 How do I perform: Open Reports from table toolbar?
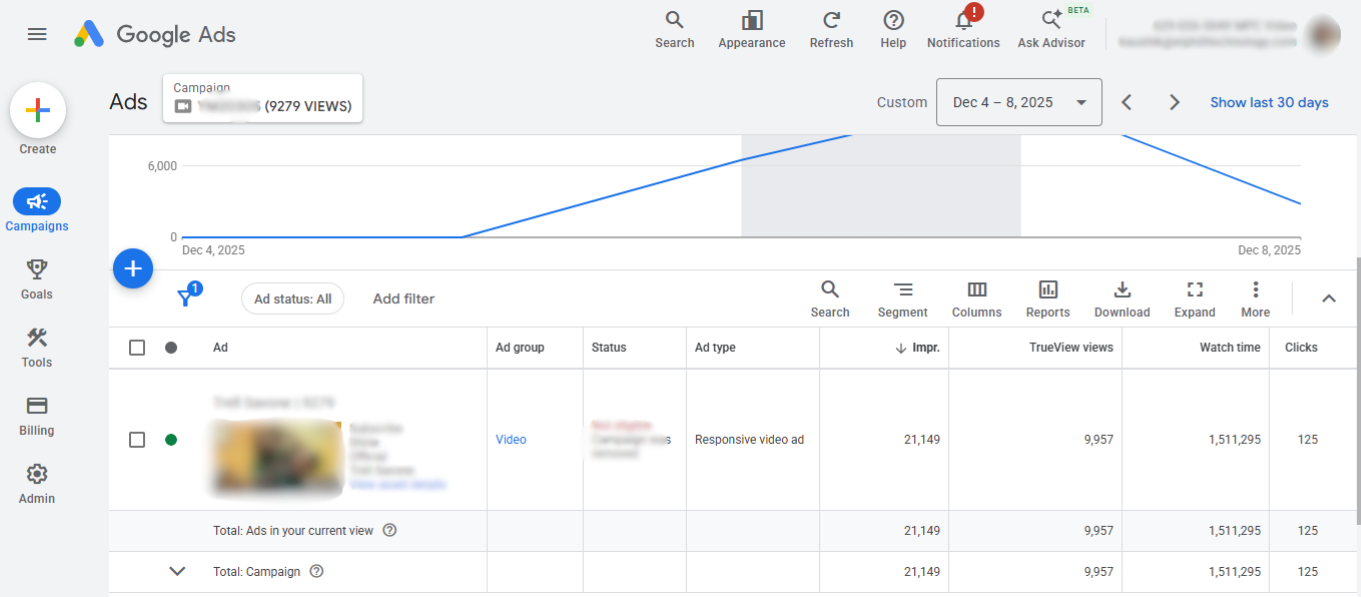[x=1048, y=299]
